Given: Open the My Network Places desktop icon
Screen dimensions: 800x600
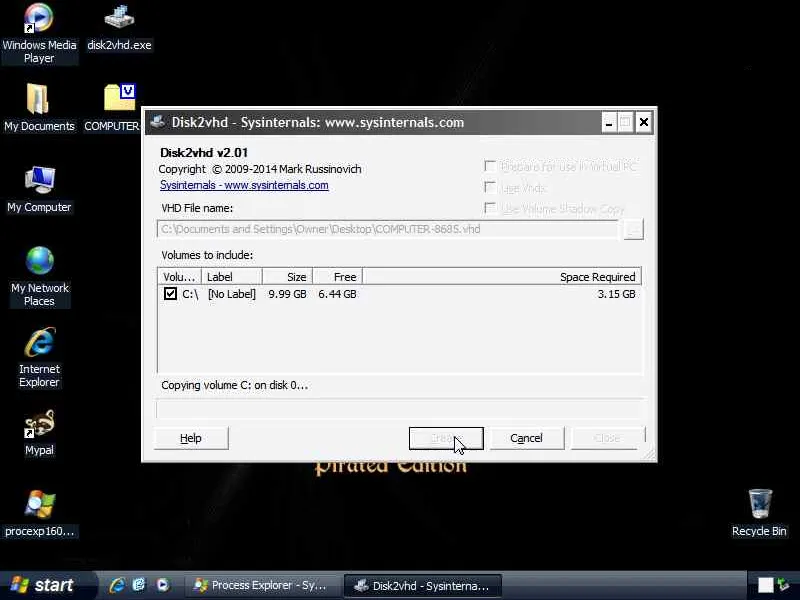Looking at the screenshot, I should point(40,276).
